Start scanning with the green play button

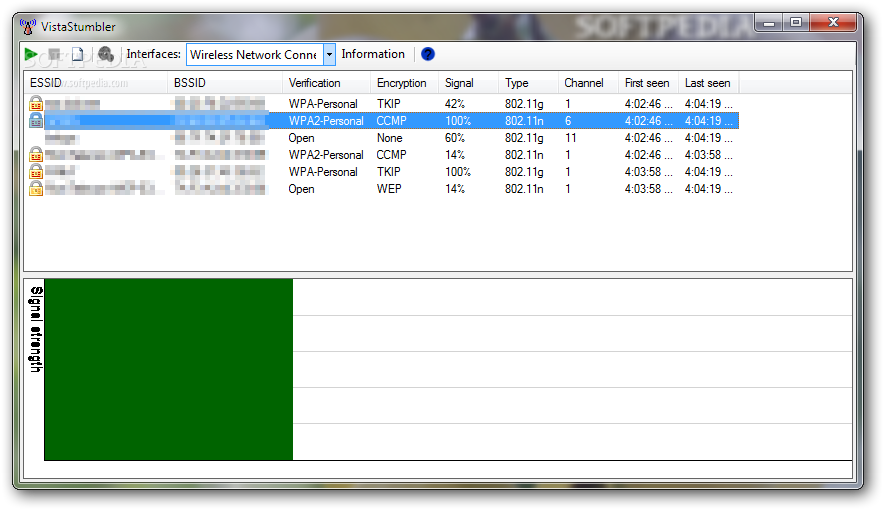tap(30, 55)
